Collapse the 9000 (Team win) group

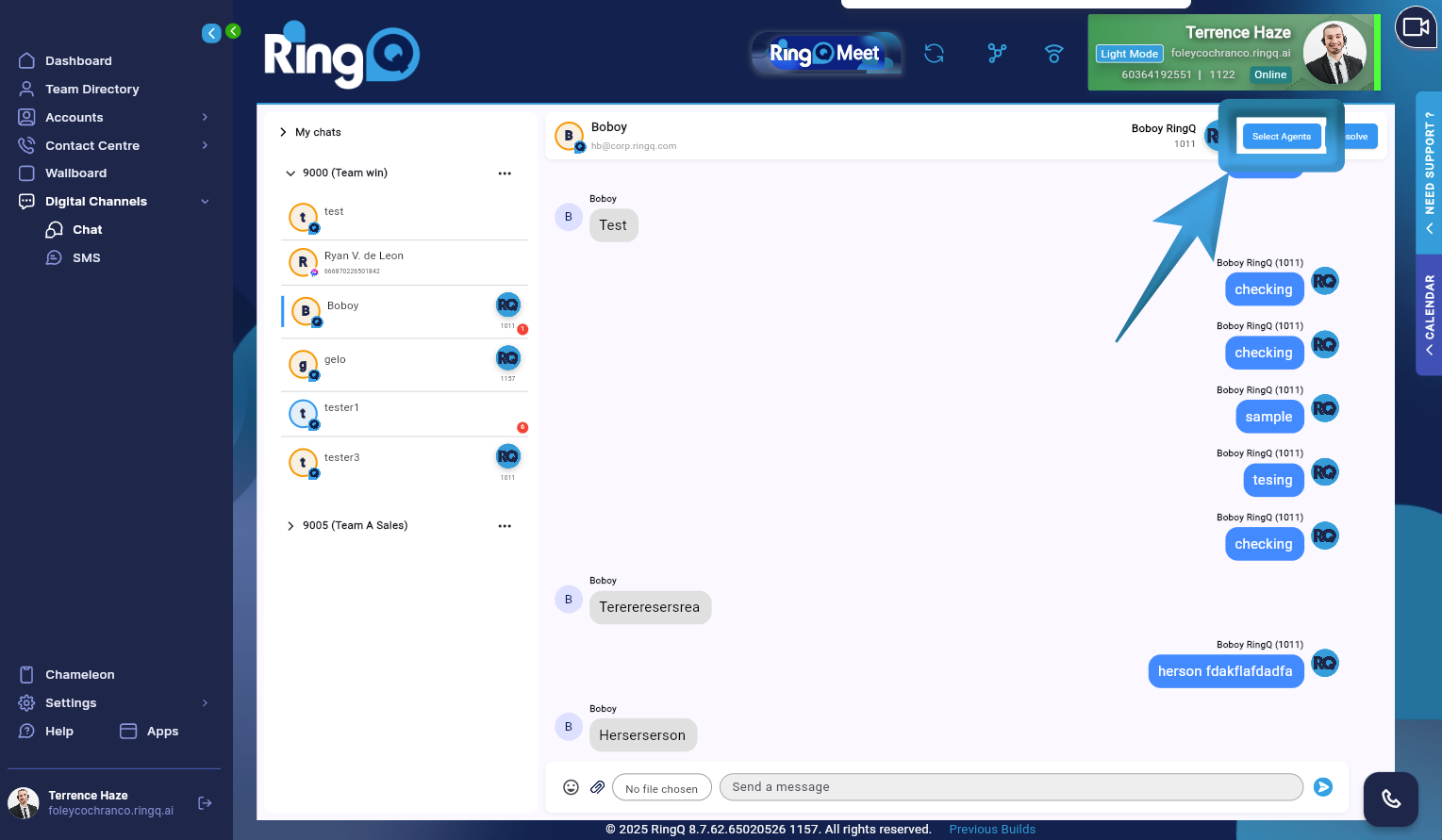(290, 173)
